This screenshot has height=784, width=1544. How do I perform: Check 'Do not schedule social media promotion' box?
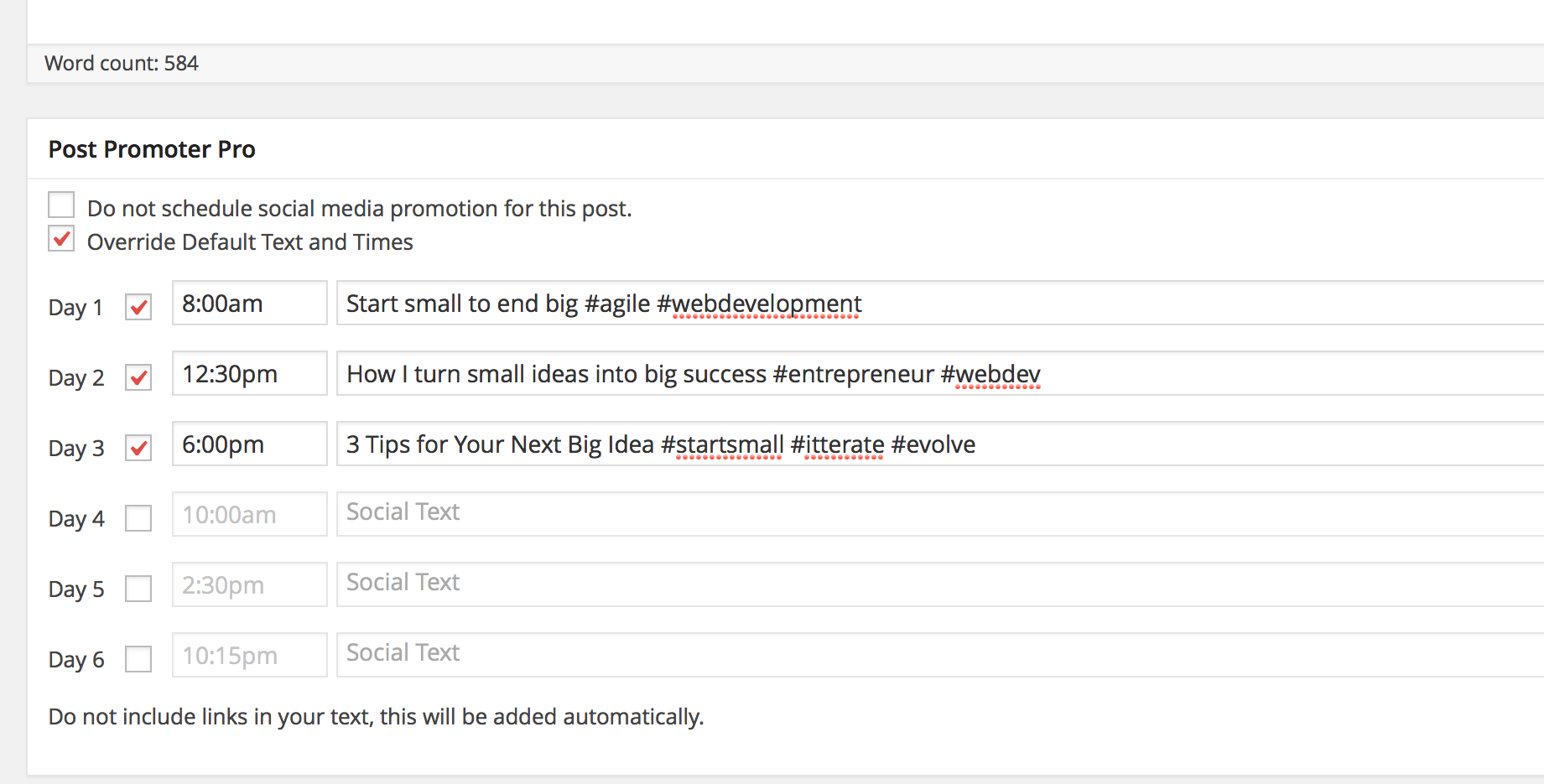61,205
